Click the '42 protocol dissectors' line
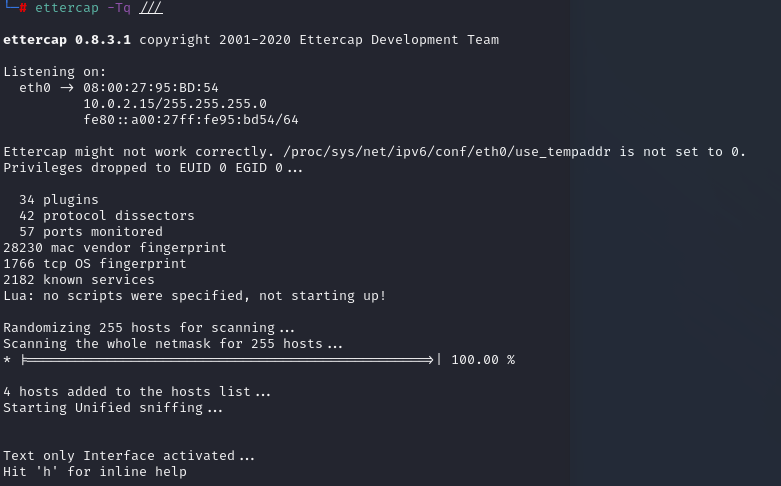 click(x=107, y=216)
